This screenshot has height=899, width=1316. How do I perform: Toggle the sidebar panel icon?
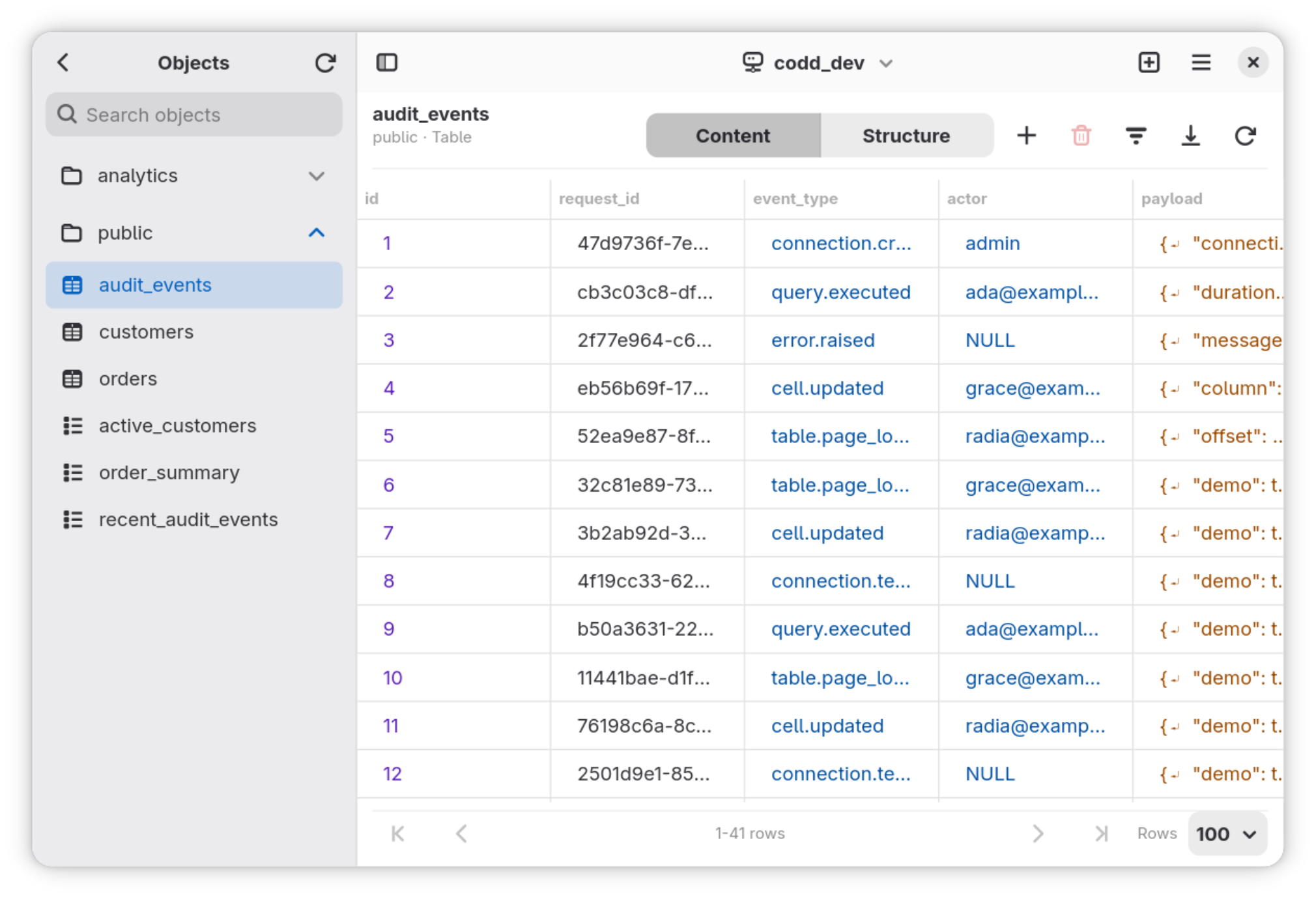[x=387, y=63]
